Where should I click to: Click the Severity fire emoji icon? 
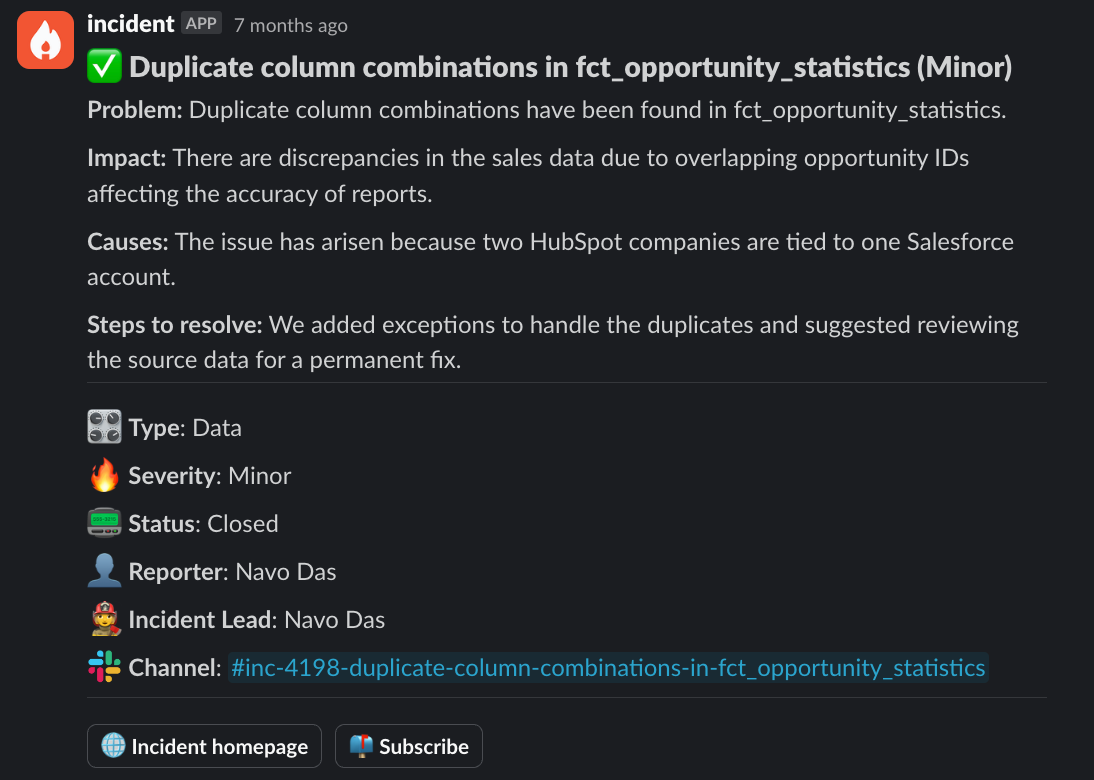104,476
